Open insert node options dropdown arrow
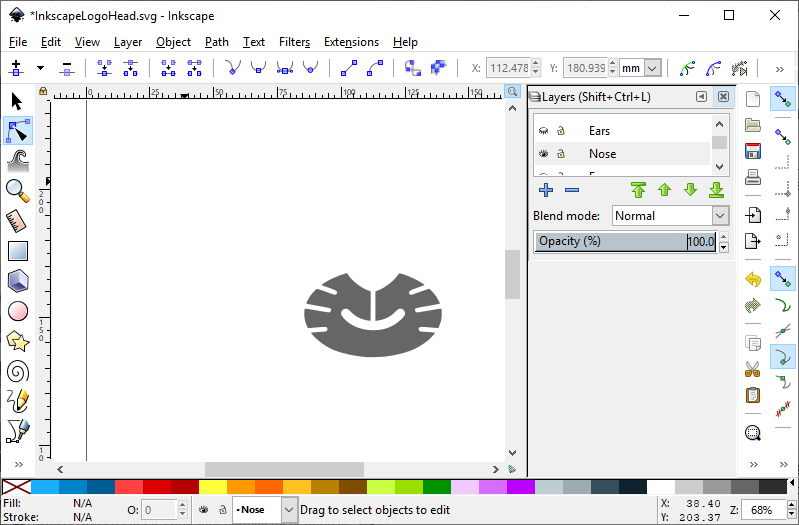Screen dimensions: 799x525 point(40,68)
